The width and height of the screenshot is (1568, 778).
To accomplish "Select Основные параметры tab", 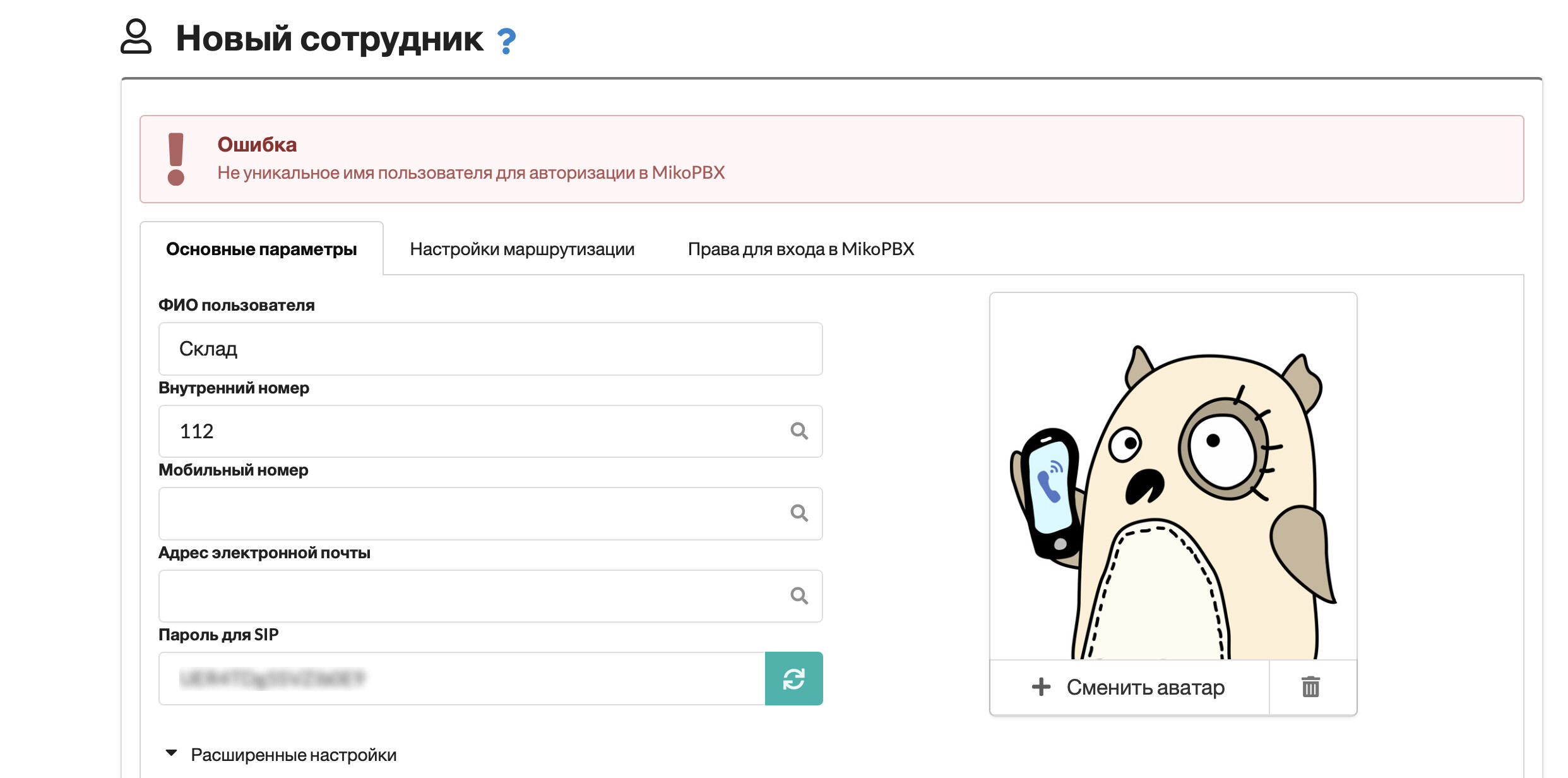I will [x=261, y=249].
